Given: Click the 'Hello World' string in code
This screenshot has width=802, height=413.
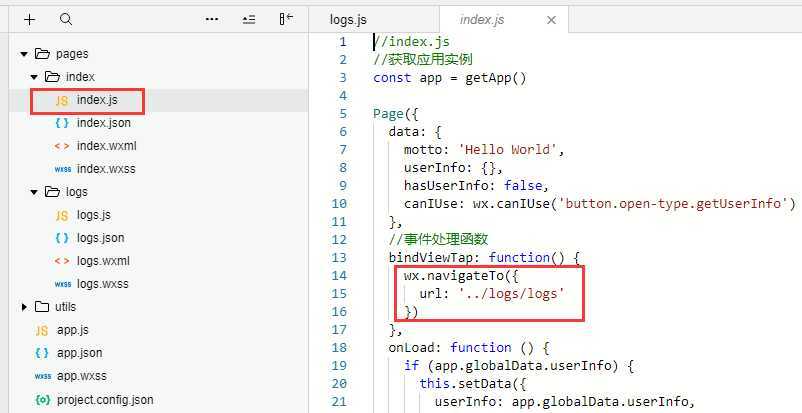Looking at the screenshot, I should coord(508,149).
